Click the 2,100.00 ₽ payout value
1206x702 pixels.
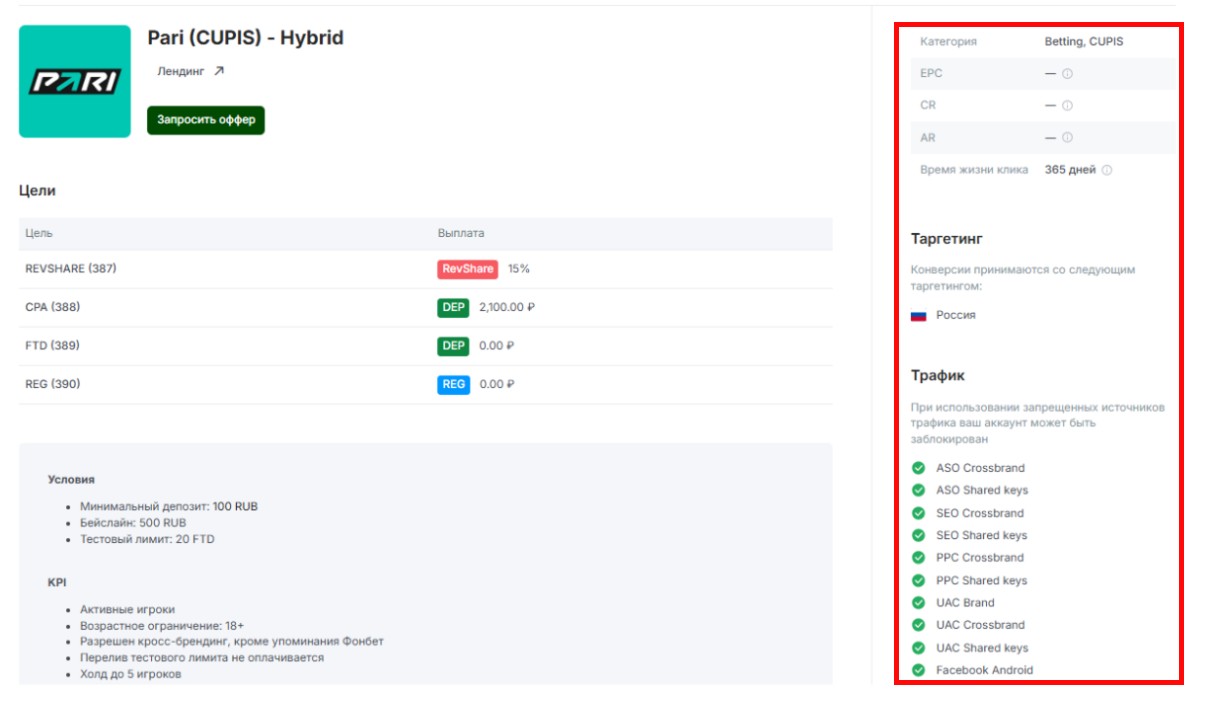click(507, 308)
